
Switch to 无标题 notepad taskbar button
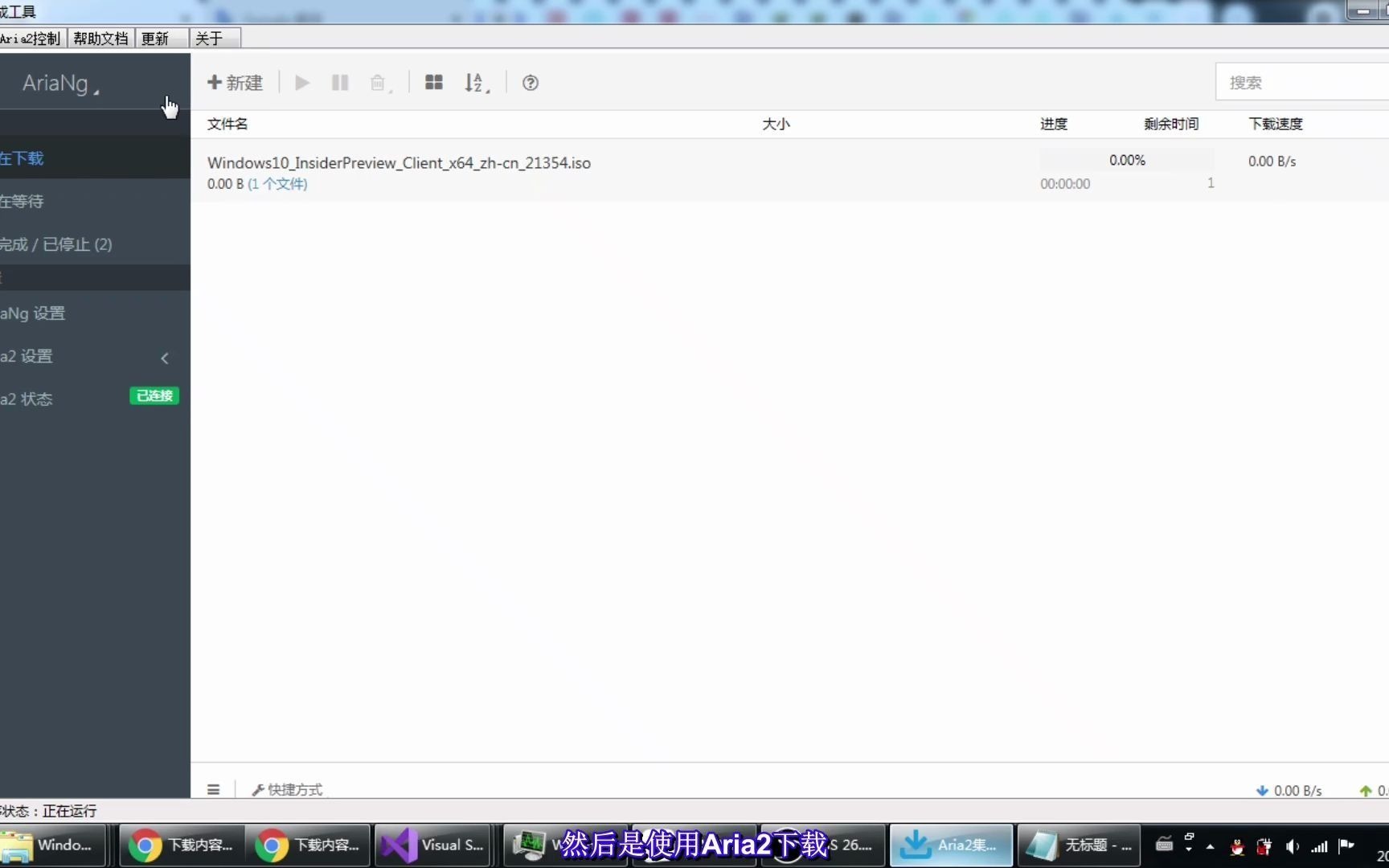pos(1079,845)
